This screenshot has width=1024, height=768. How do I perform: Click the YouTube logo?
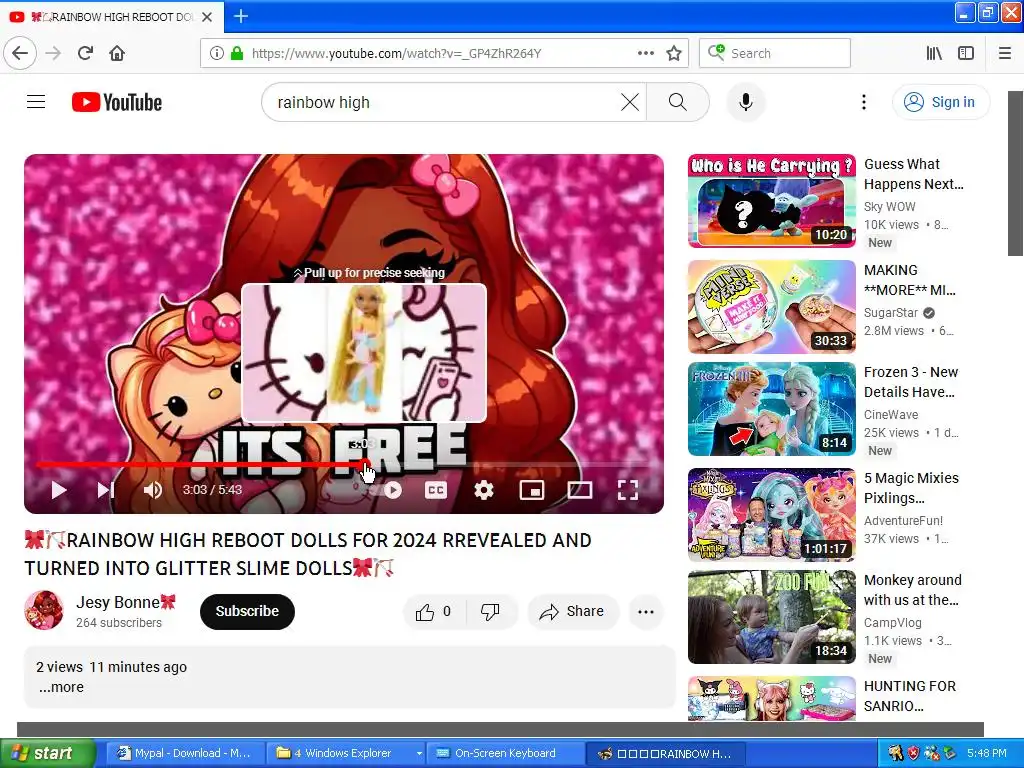117,102
